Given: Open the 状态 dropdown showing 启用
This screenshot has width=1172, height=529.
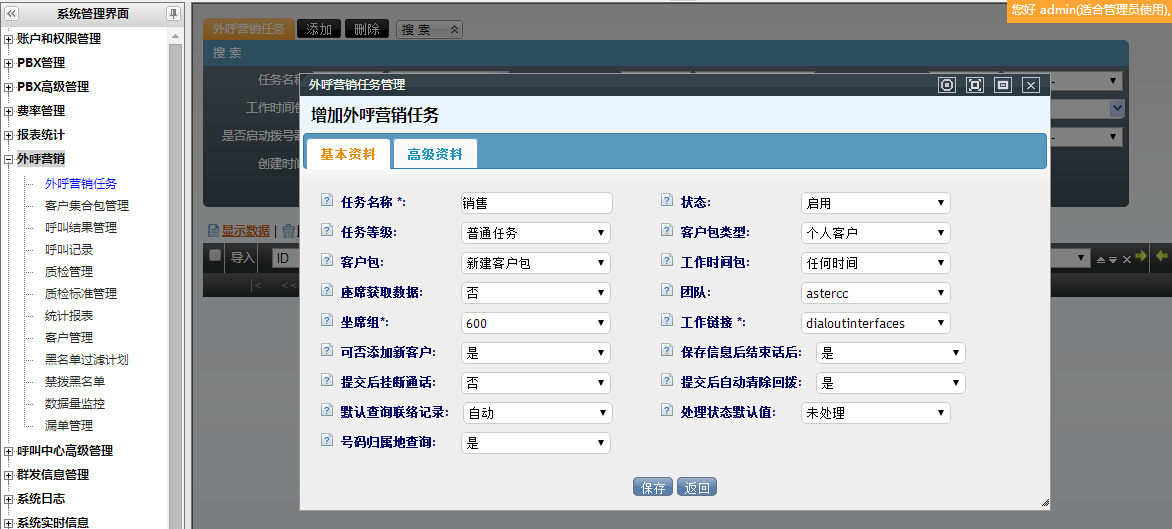Looking at the screenshot, I should coord(875,203).
